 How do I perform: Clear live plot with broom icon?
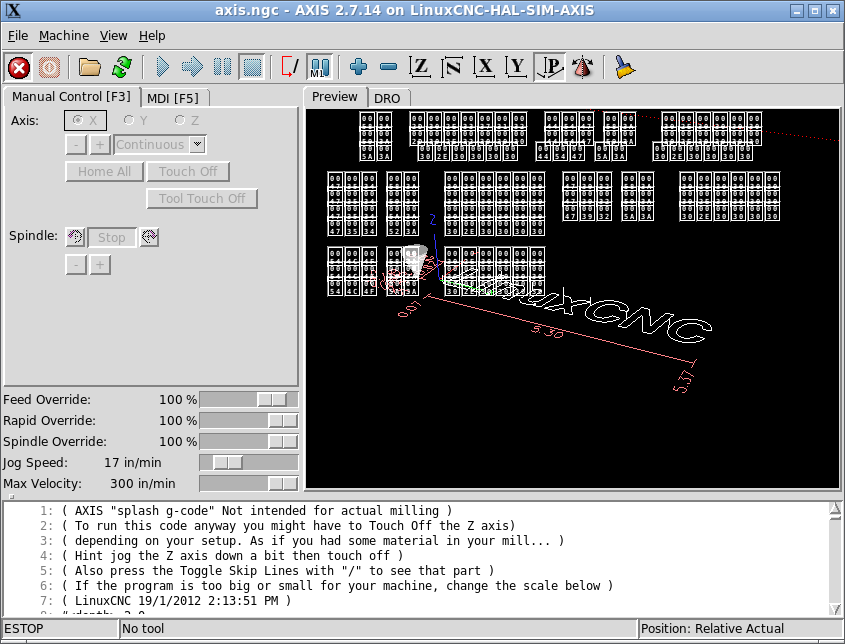point(624,67)
